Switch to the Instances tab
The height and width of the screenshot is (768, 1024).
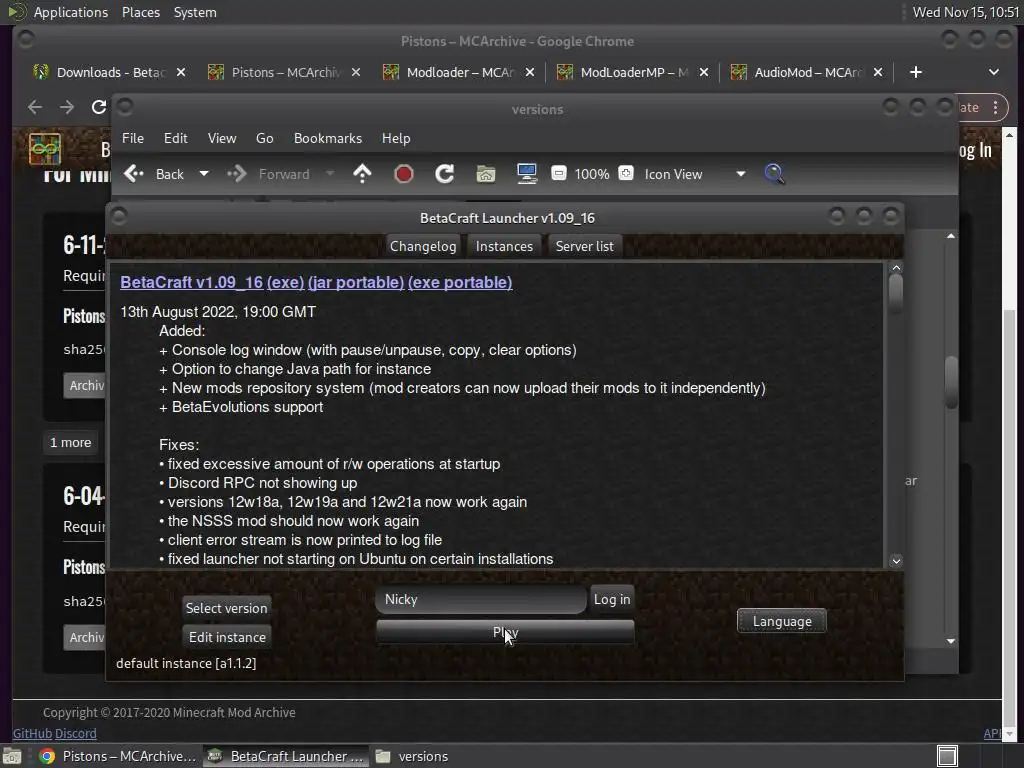[x=504, y=246]
